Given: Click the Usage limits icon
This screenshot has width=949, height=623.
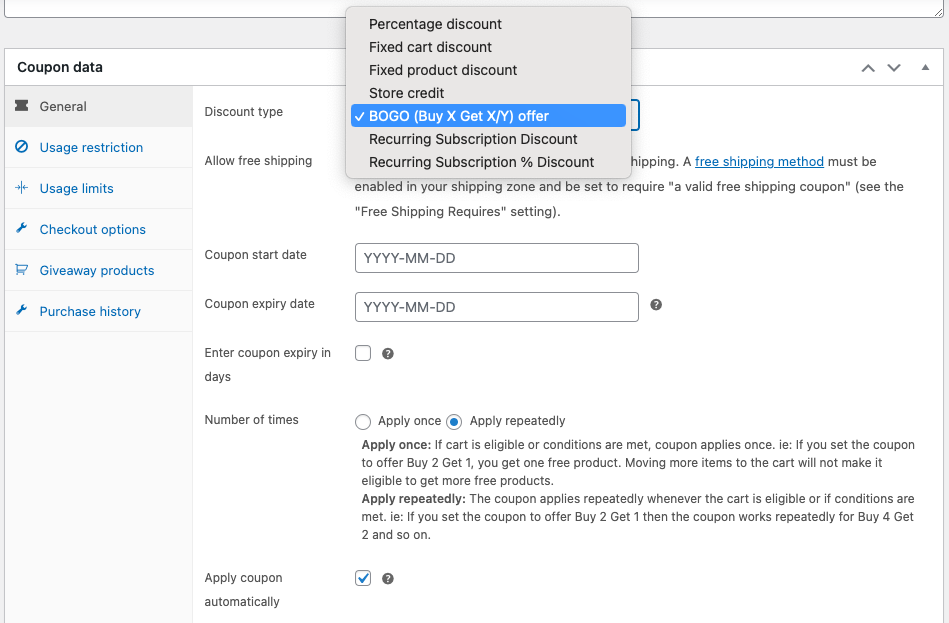Looking at the screenshot, I should 22,188.
